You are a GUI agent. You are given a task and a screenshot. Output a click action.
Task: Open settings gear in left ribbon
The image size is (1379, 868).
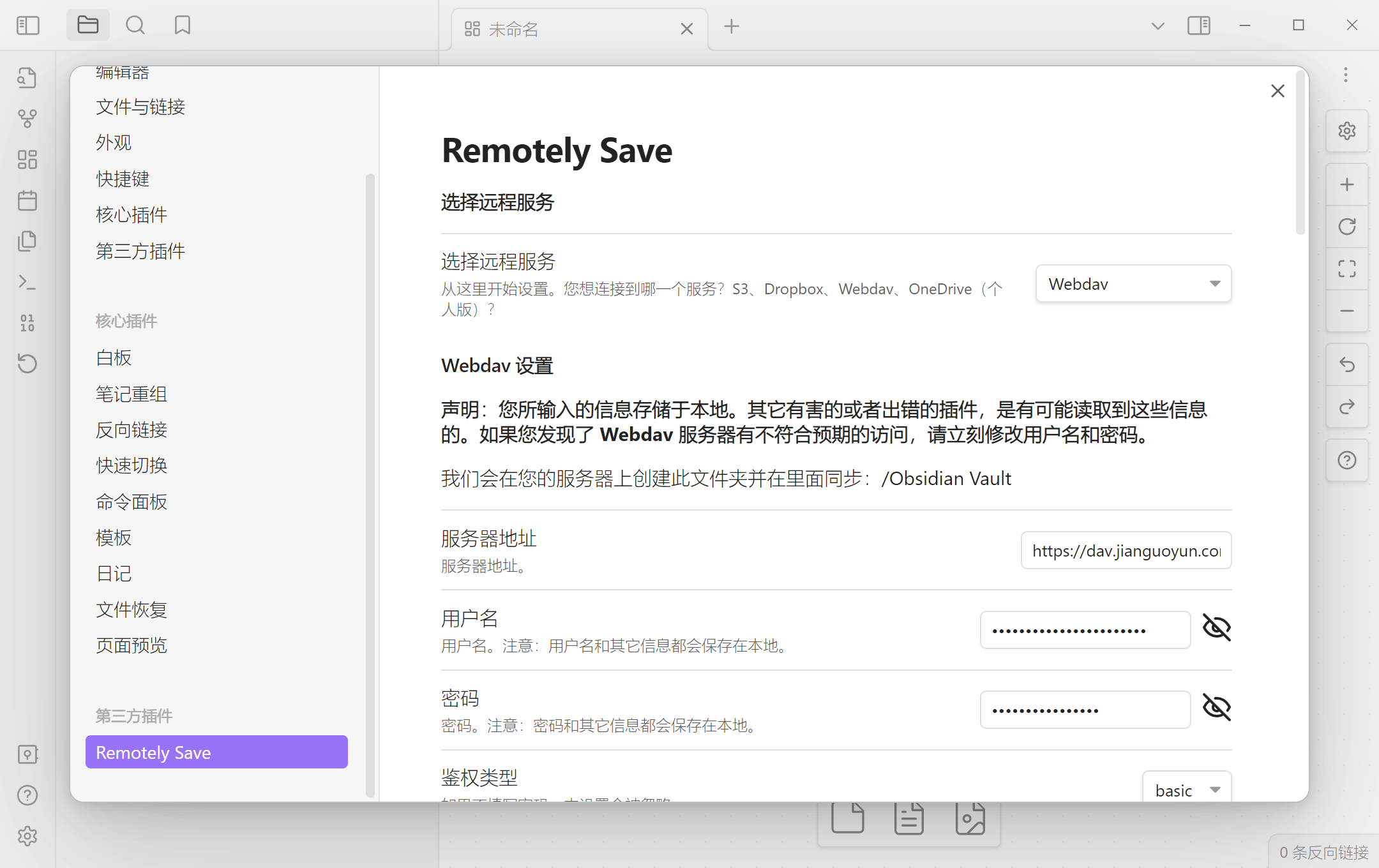coord(27,836)
